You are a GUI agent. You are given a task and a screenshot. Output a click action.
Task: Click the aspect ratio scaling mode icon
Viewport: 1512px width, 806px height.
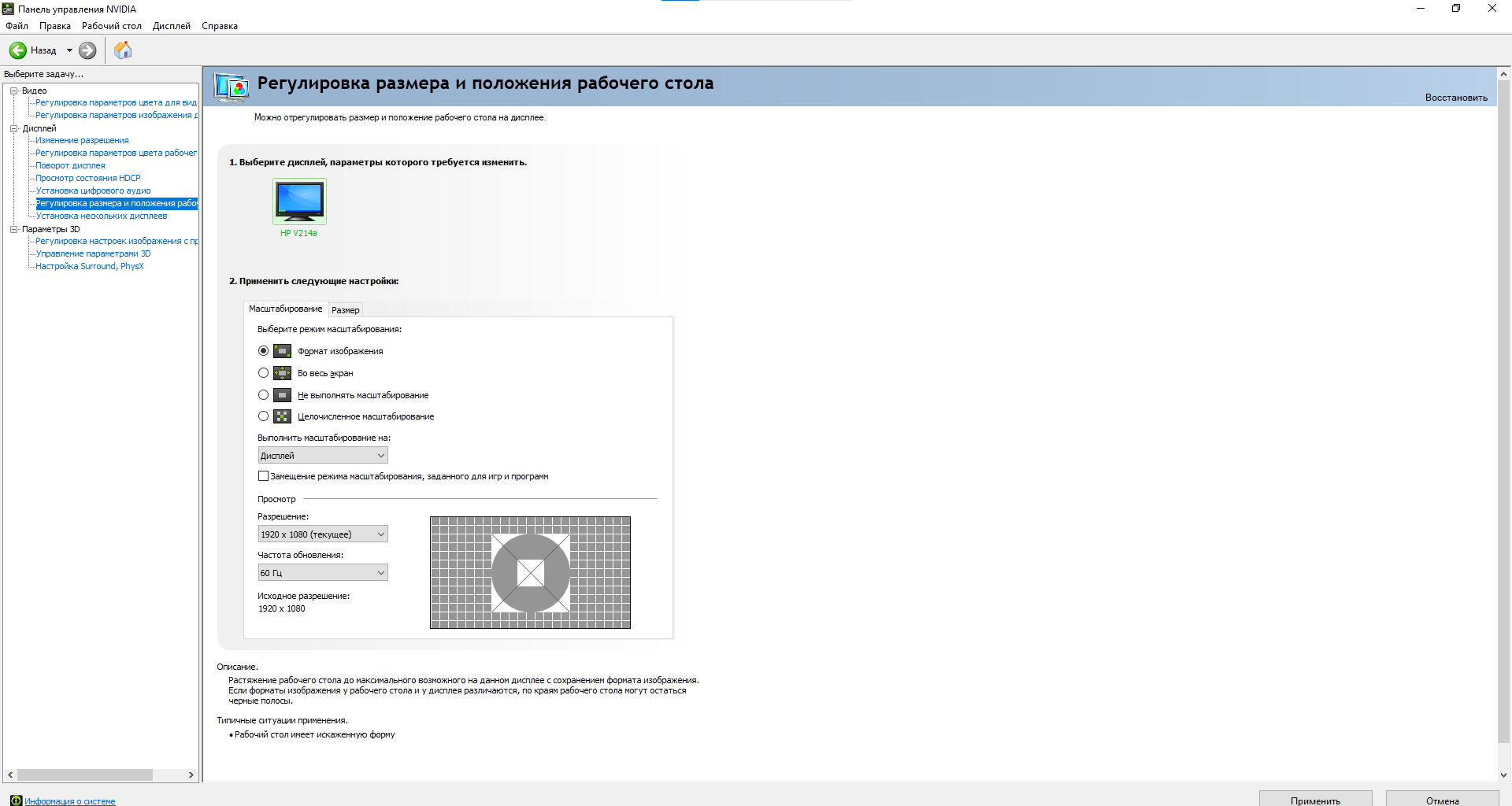[x=282, y=351]
